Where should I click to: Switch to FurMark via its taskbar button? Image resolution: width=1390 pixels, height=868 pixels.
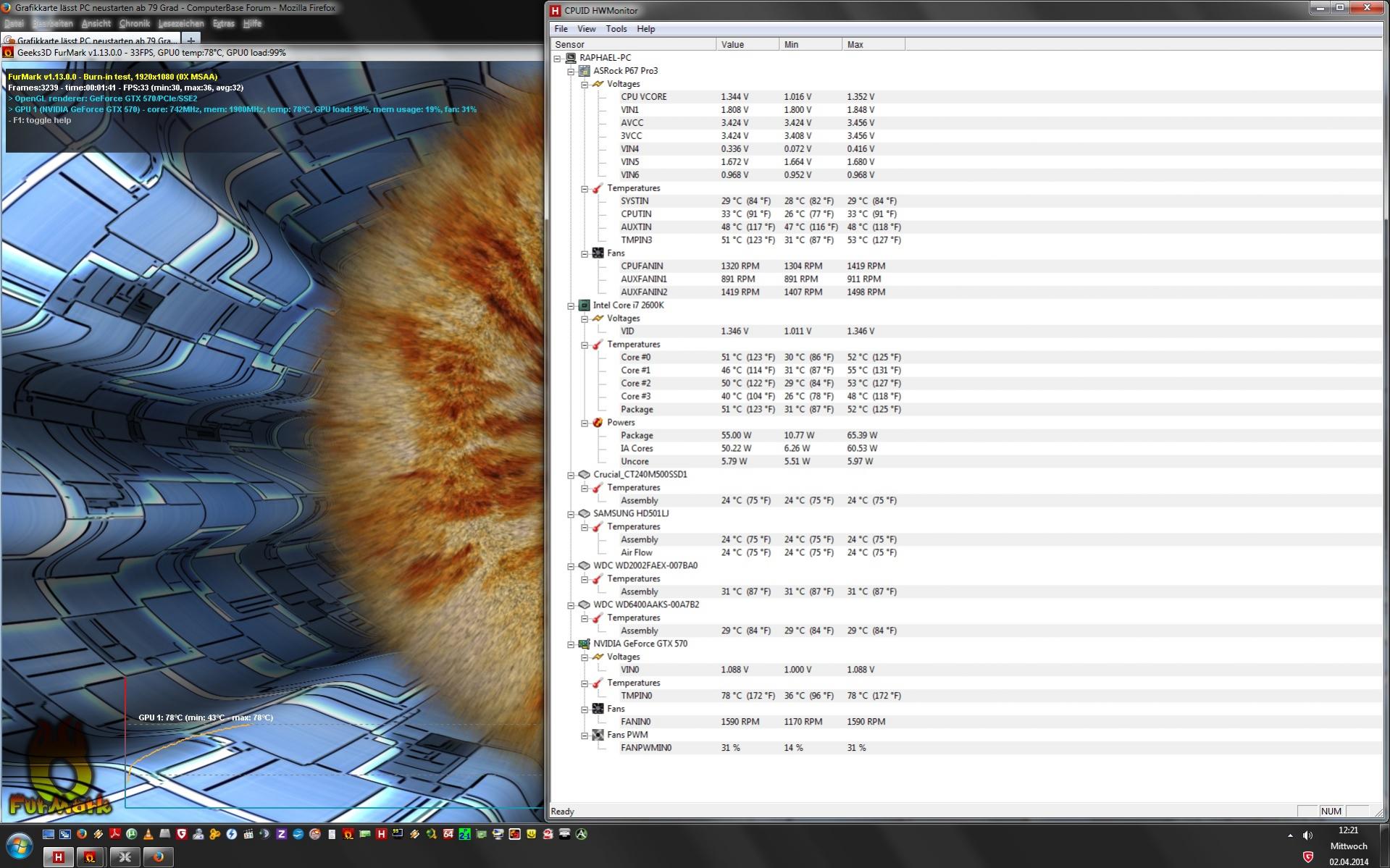click(91, 857)
